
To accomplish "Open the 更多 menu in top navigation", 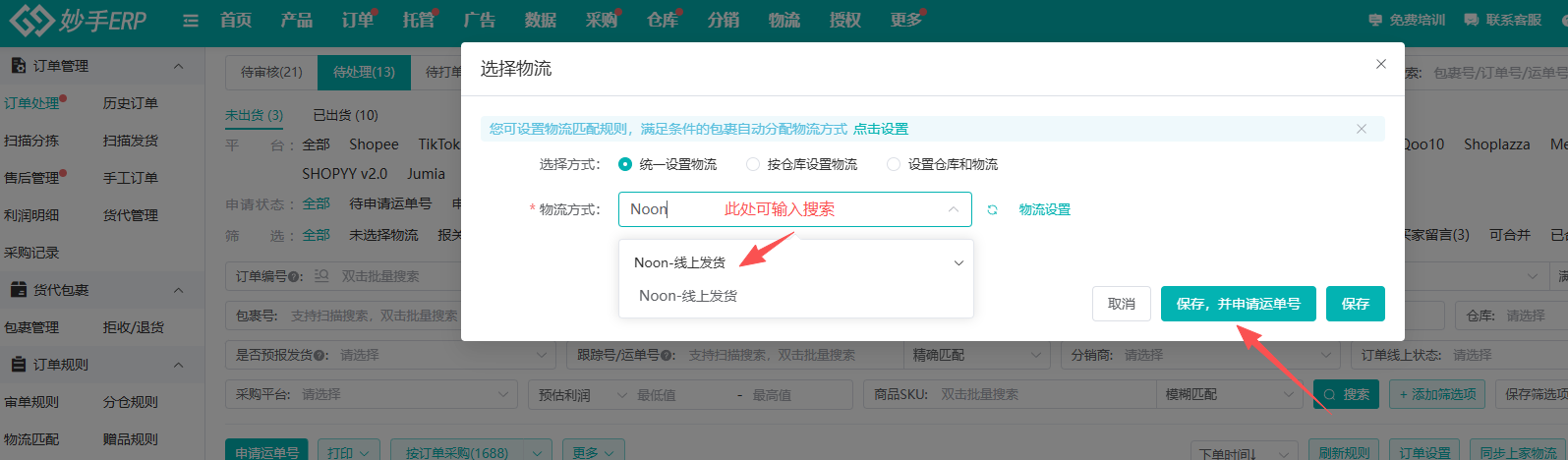I will [x=905, y=21].
